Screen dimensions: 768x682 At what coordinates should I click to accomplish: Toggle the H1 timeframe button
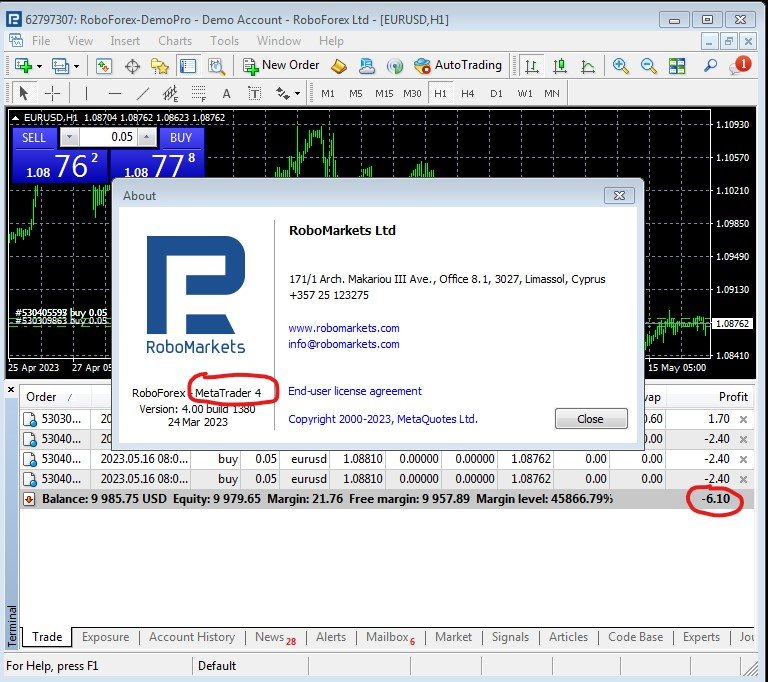click(x=440, y=93)
